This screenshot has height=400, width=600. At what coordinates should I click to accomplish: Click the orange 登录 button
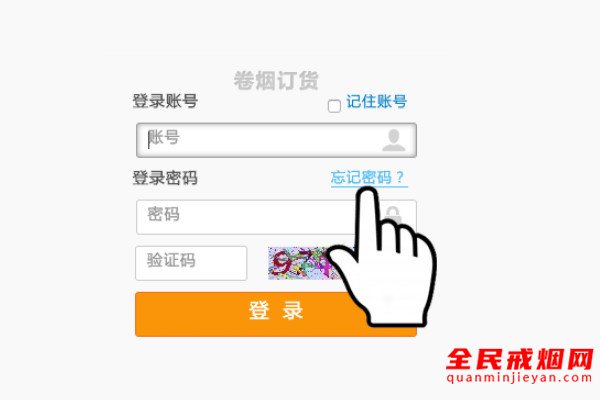[276, 314]
